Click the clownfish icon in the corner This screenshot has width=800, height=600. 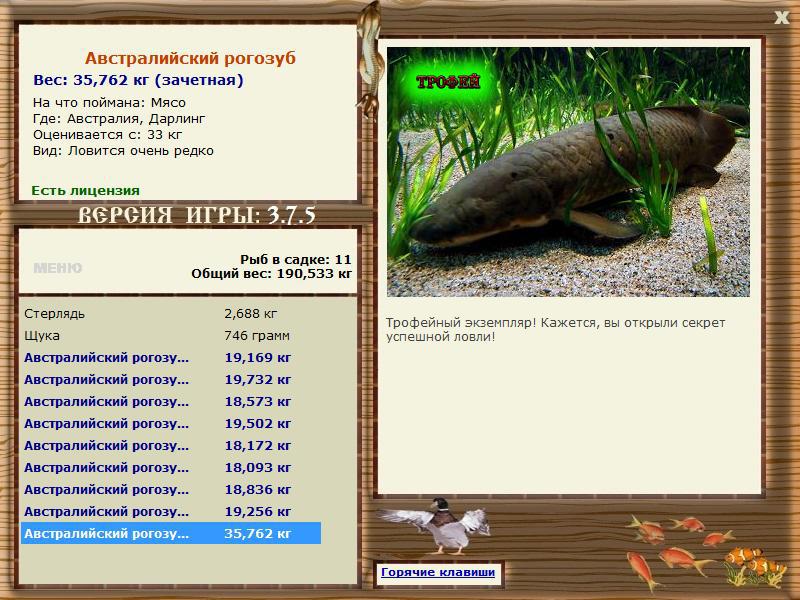coord(755,565)
